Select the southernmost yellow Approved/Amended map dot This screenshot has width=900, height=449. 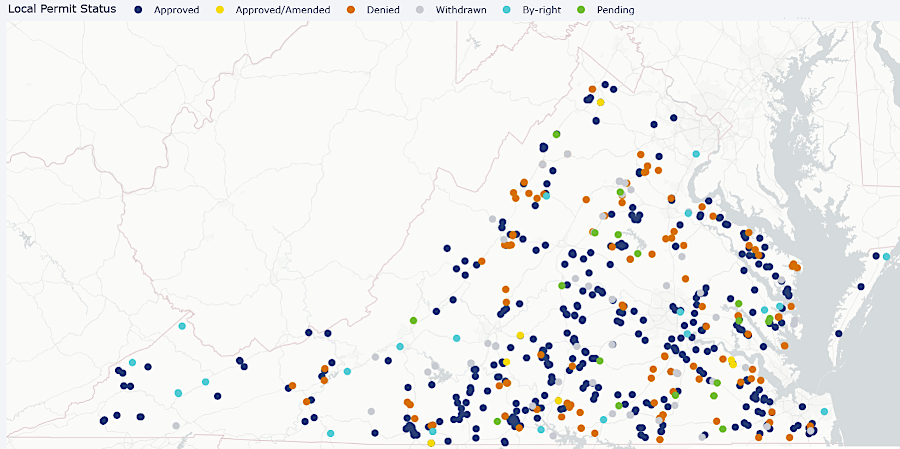pyautogui.click(x=430, y=443)
